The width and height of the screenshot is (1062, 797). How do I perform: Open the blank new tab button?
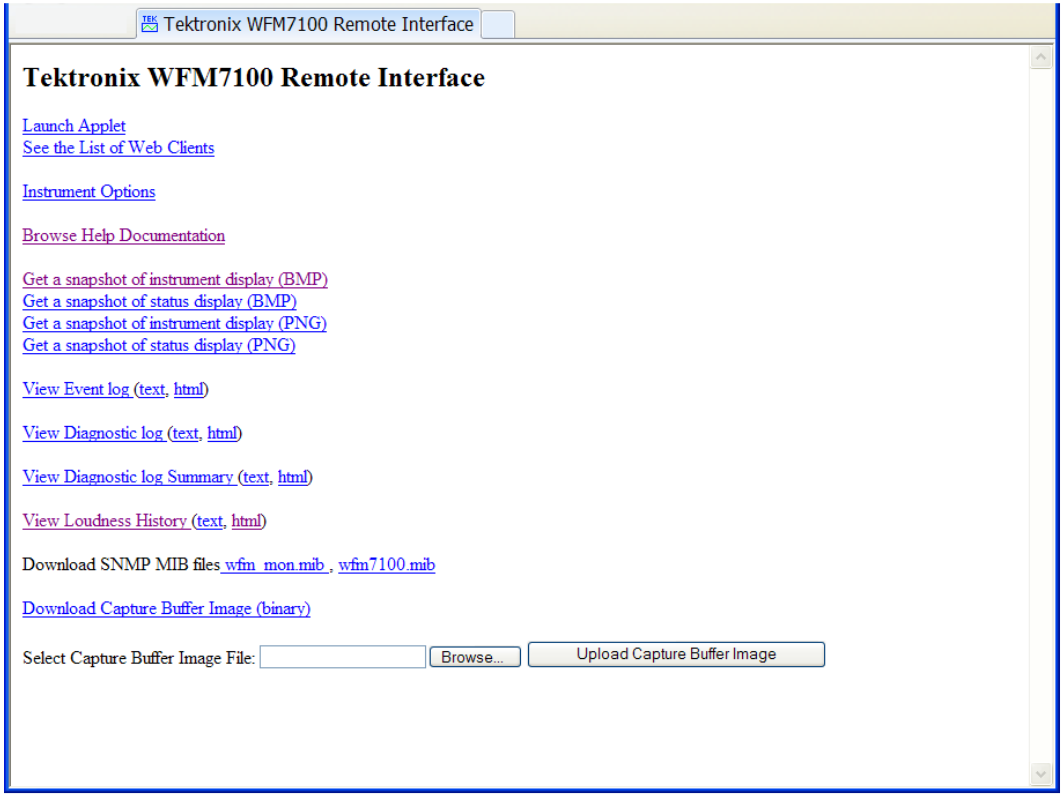click(x=498, y=25)
